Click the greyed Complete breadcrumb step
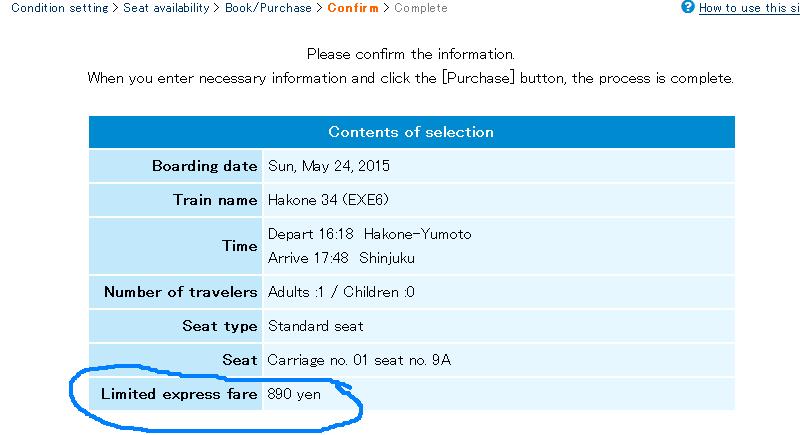 [421, 8]
